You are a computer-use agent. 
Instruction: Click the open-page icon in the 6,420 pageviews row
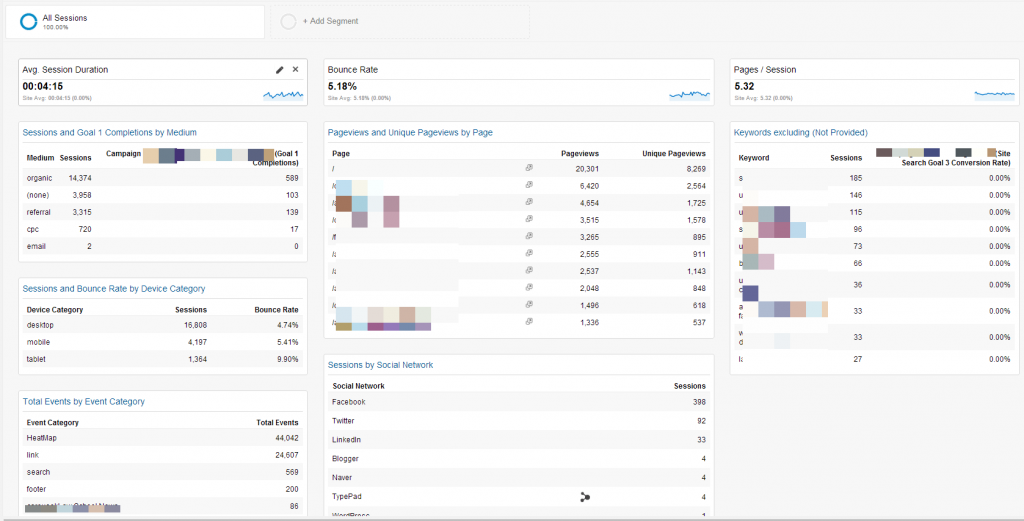(x=529, y=186)
